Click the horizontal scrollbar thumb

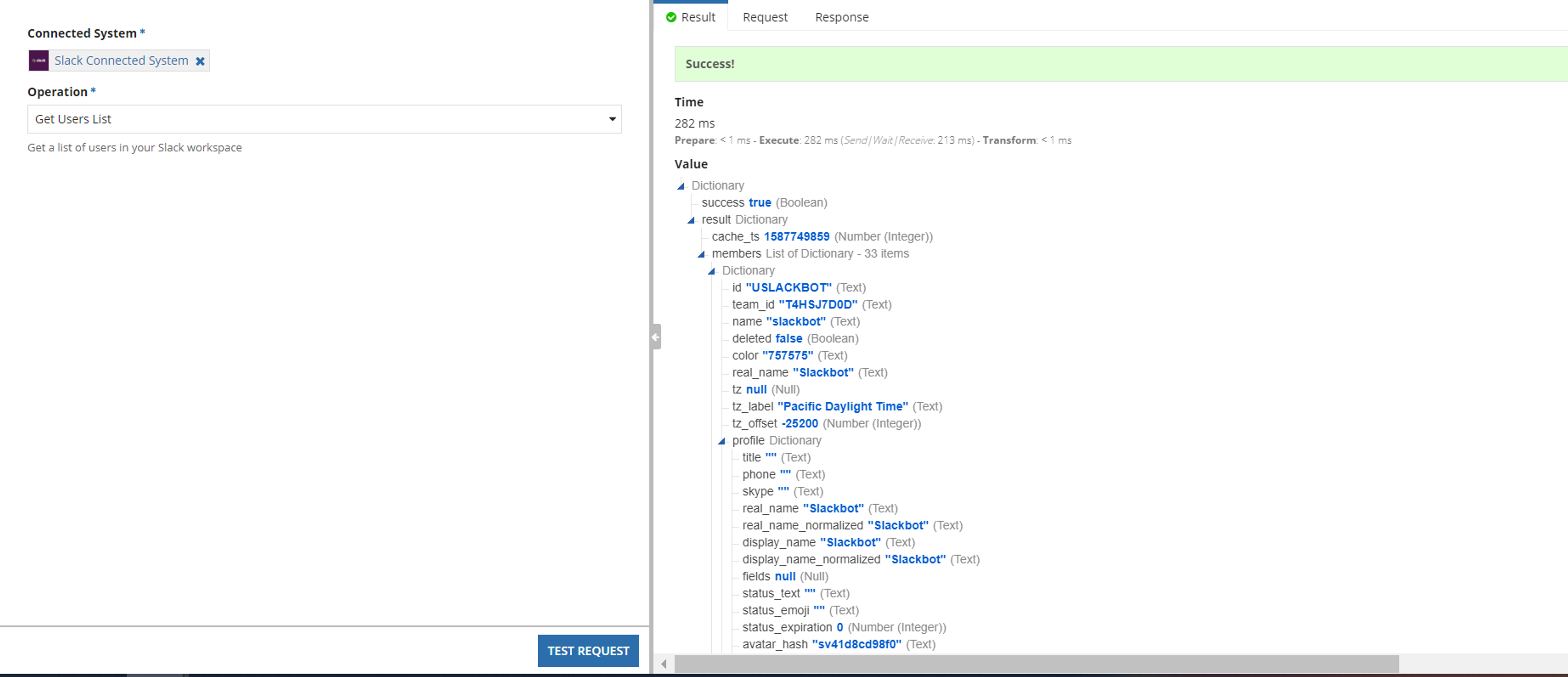[1036, 664]
